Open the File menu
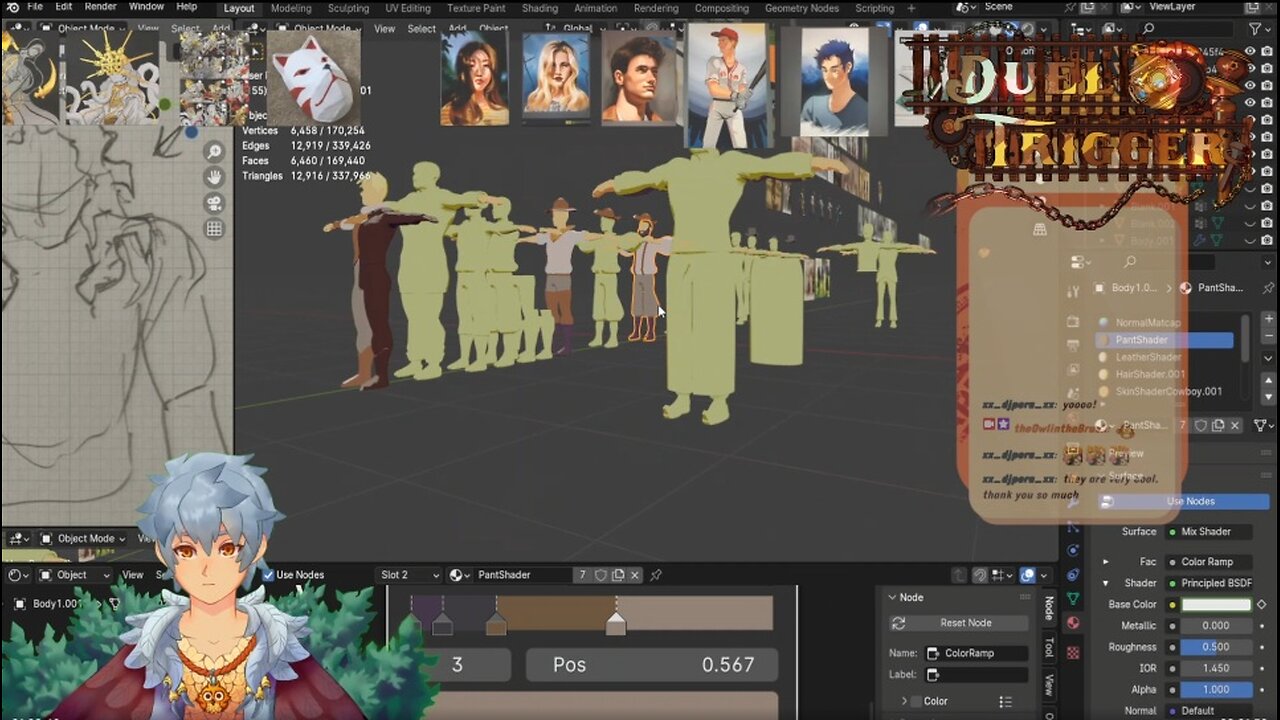The image size is (1280, 720). pyautogui.click(x=35, y=7)
